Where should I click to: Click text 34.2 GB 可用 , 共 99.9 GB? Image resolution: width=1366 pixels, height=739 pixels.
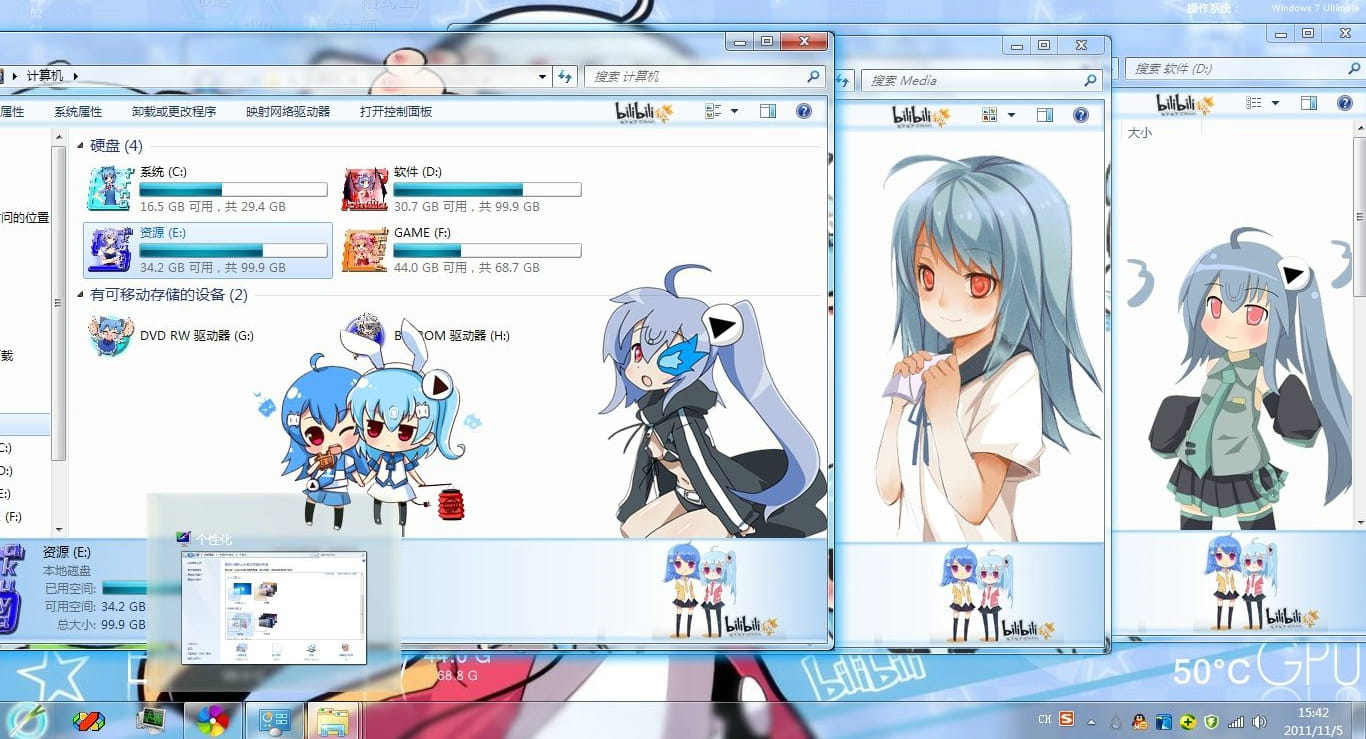(x=213, y=268)
